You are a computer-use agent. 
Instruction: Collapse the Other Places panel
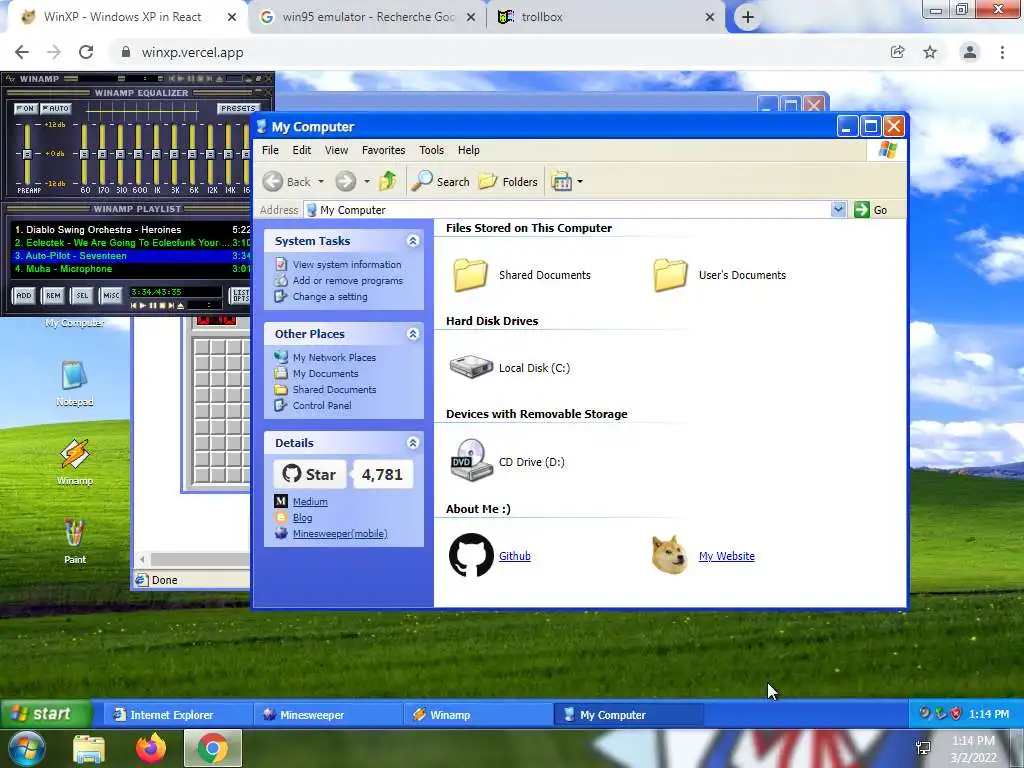point(413,334)
